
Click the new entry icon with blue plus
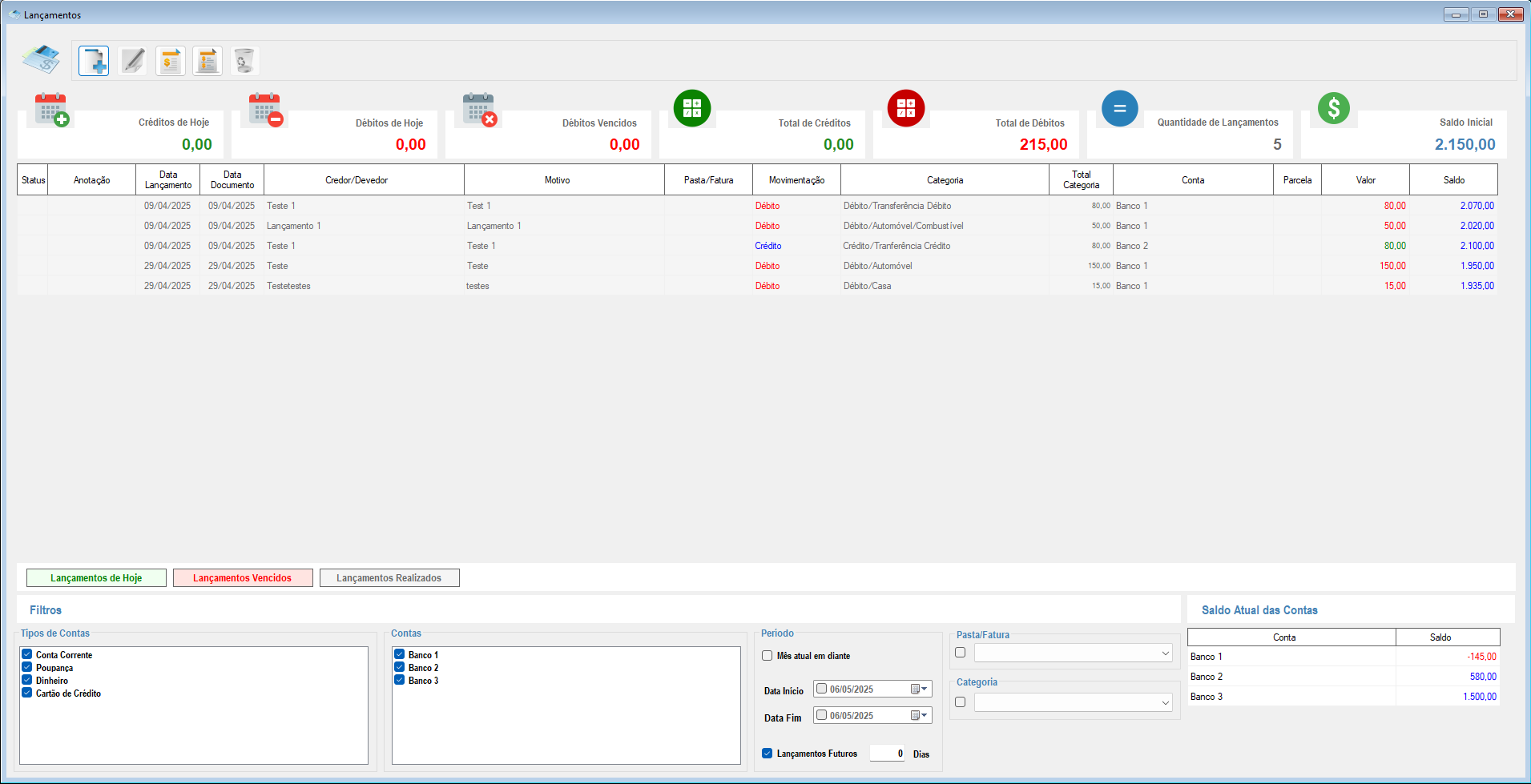94,61
